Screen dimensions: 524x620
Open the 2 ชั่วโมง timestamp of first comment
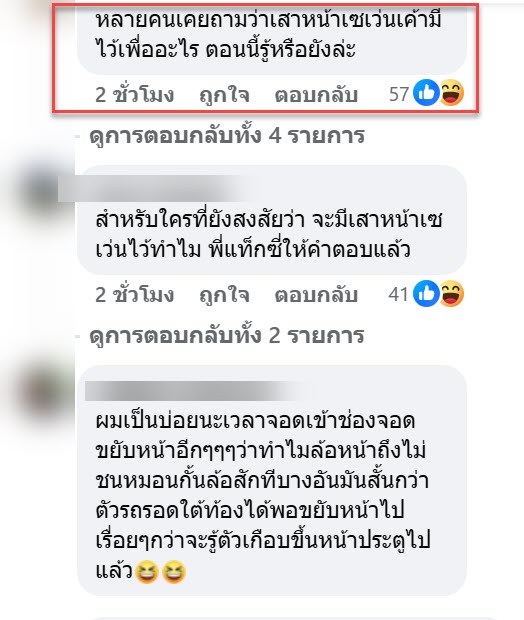point(134,95)
